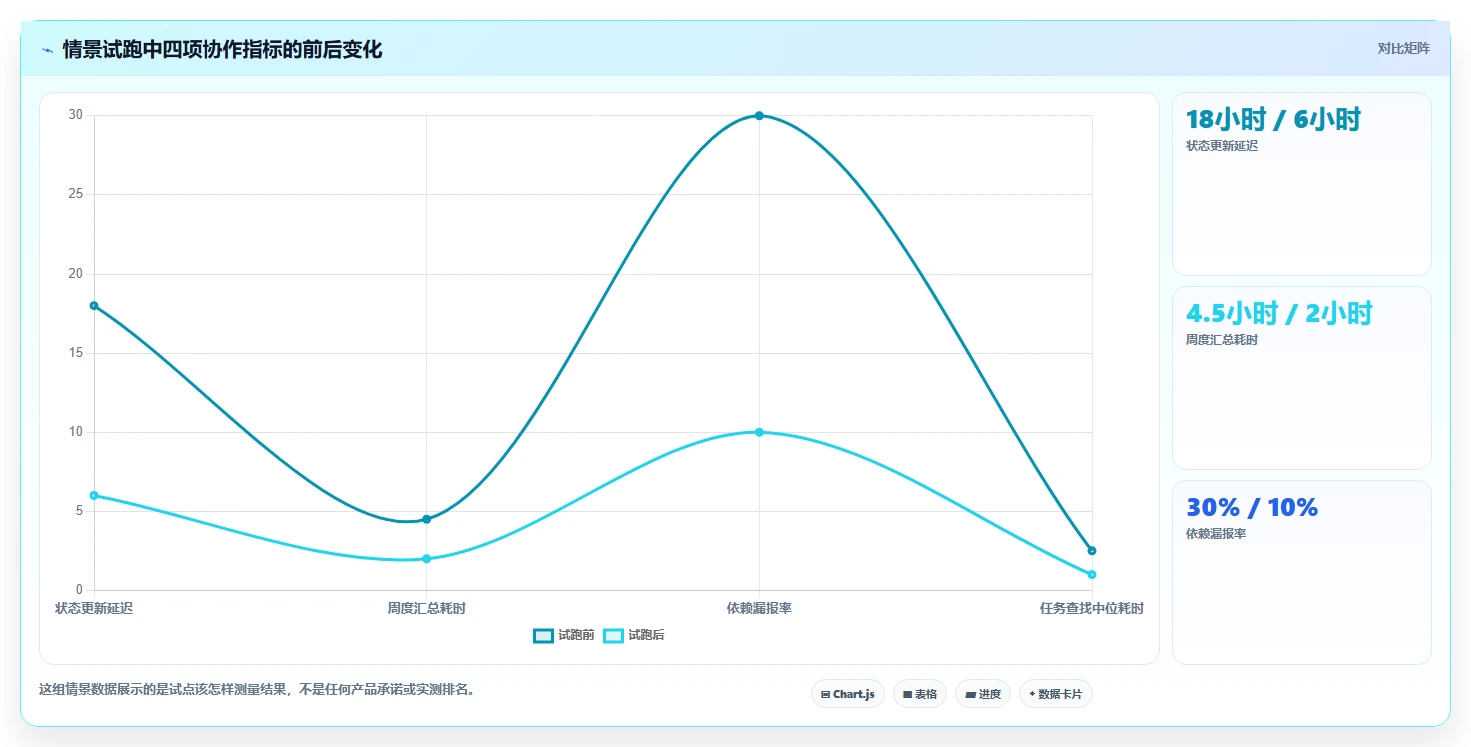Image resolution: width=1471 pixels, height=747 pixels.
Task: Click the 18小时 / 6小时 card value
Action: 1273,119
